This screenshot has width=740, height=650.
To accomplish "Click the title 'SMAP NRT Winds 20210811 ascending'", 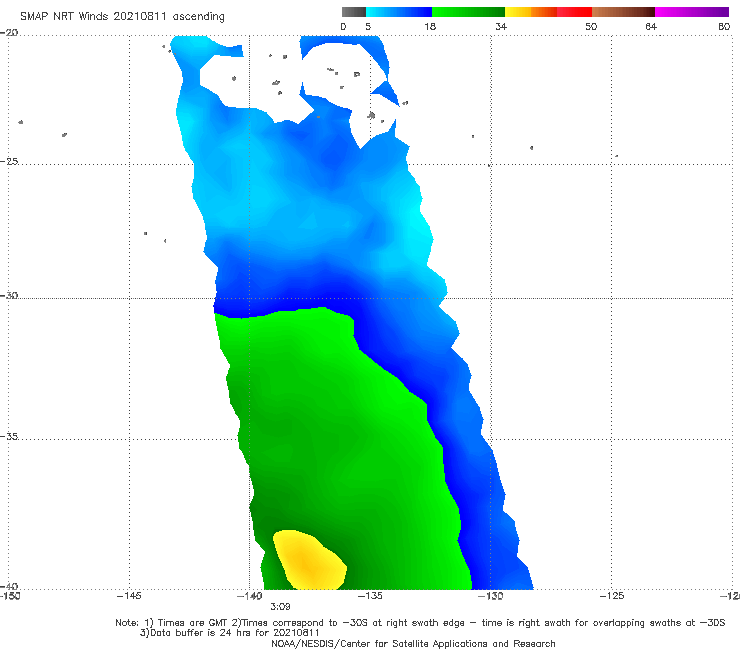I will [122, 17].
